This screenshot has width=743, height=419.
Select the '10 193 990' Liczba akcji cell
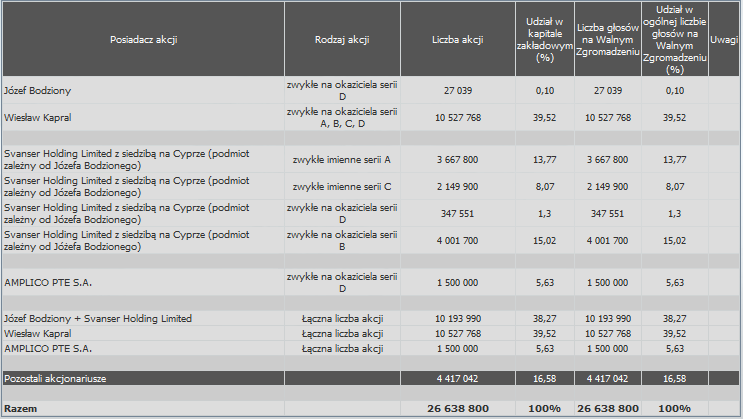tap(458, 319)
